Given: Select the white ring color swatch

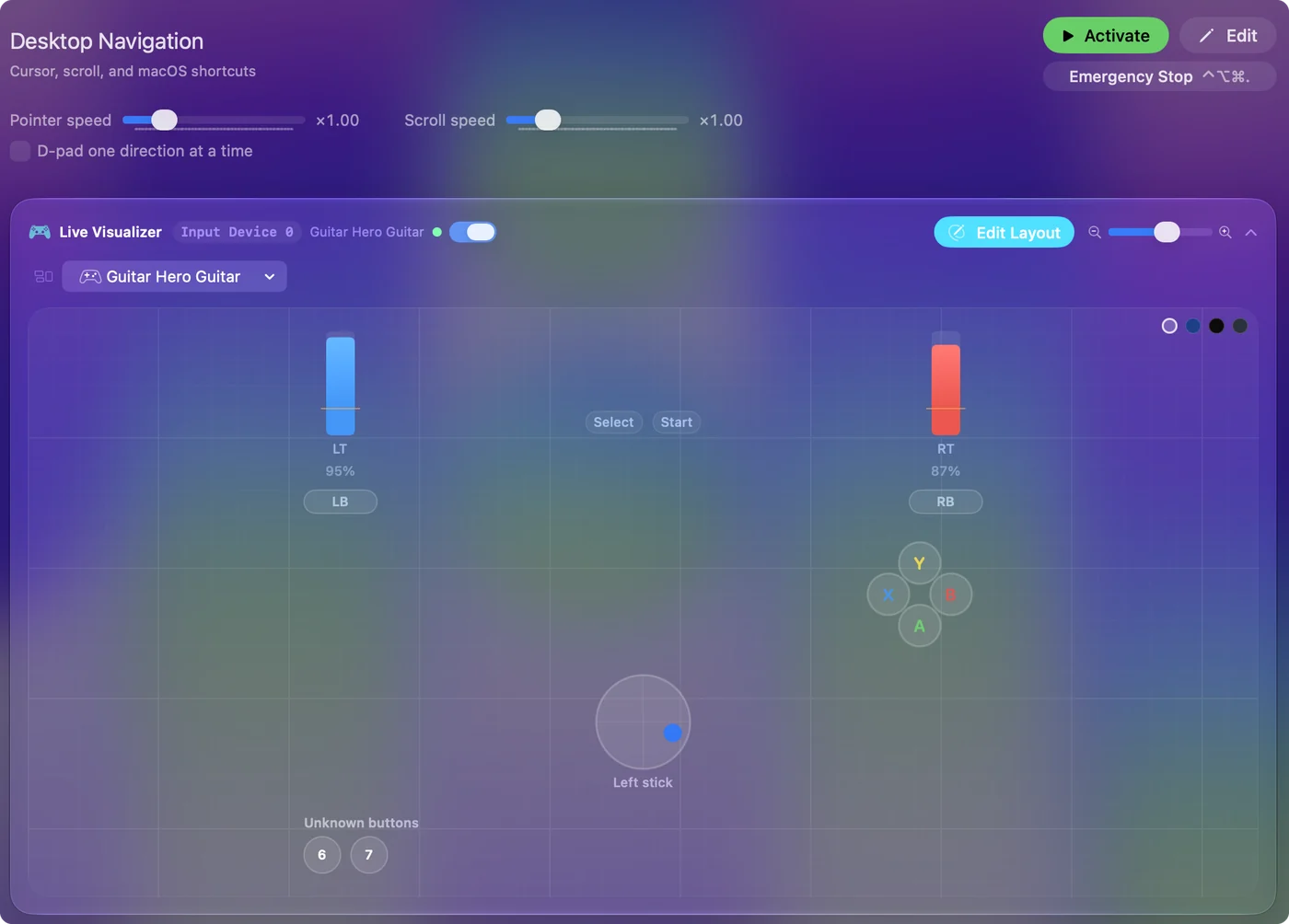Looking at the screenshot, I should pyautogui.click(x=1169, y=326).
